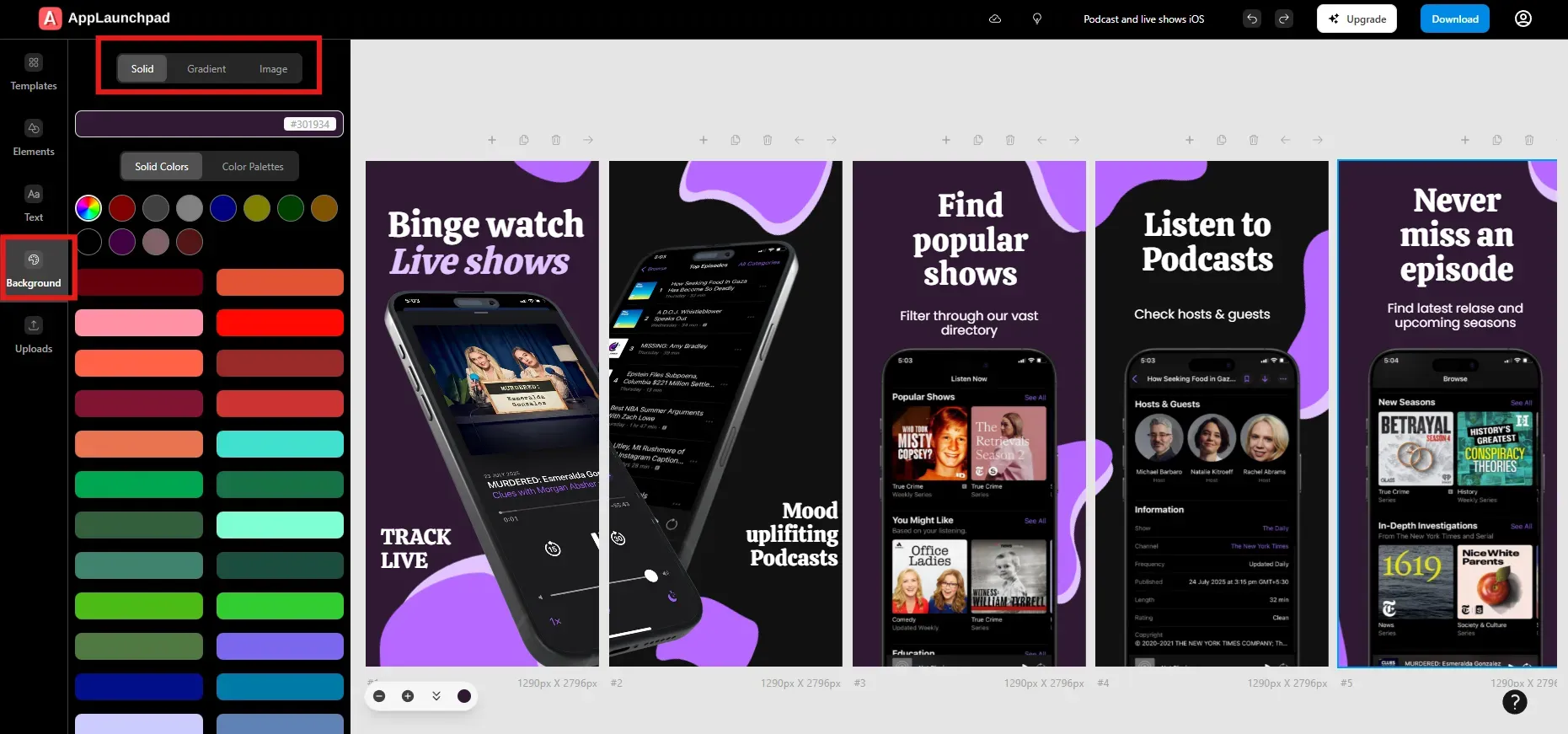Click the Download button

[1454, 19]
